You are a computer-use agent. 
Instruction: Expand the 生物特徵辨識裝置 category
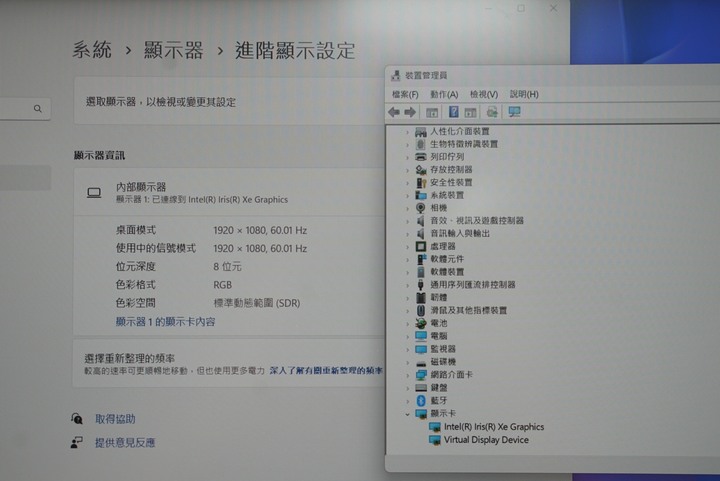tap(407, 145)
